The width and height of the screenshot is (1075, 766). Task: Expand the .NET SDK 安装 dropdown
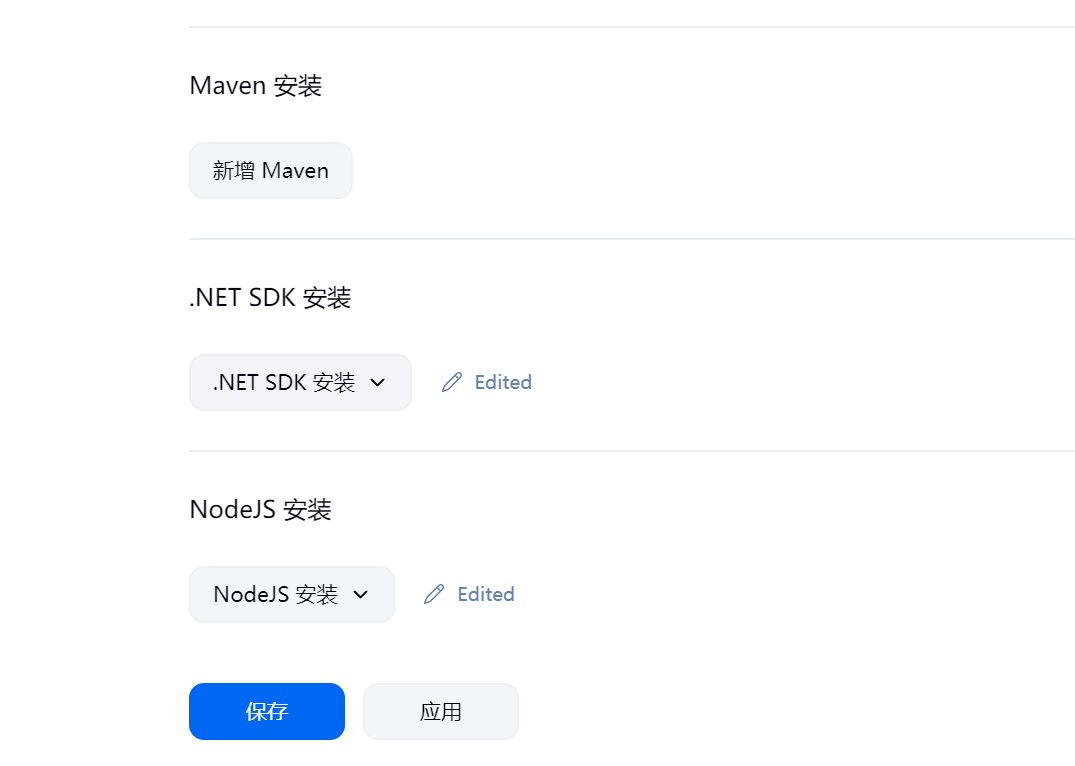pyautogui.click(x=300, y=382)
